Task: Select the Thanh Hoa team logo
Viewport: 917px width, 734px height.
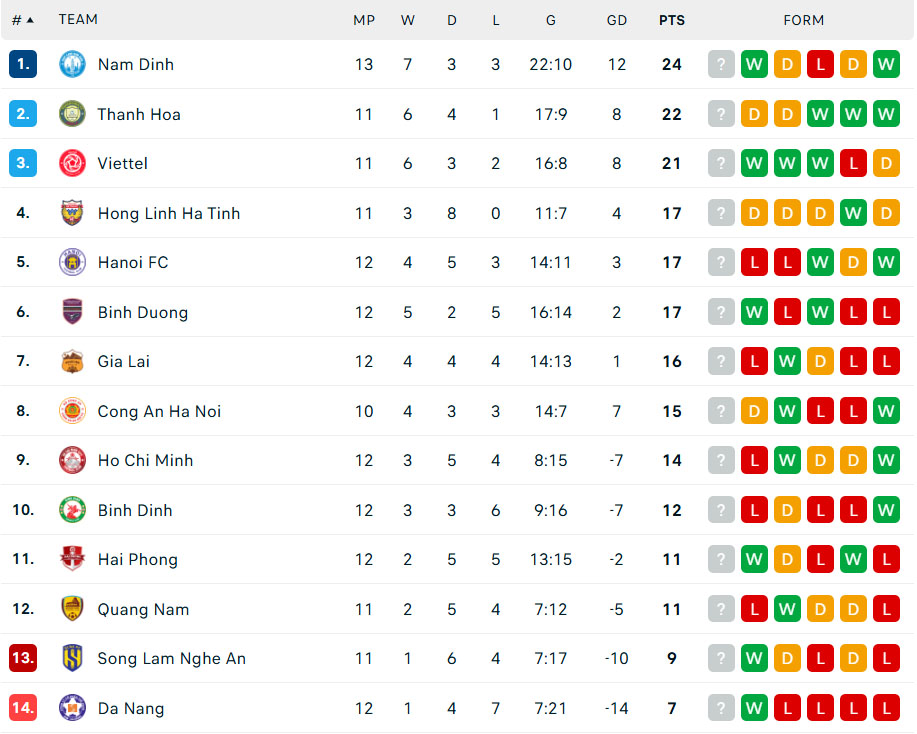Action: click(x=70, y=113)
